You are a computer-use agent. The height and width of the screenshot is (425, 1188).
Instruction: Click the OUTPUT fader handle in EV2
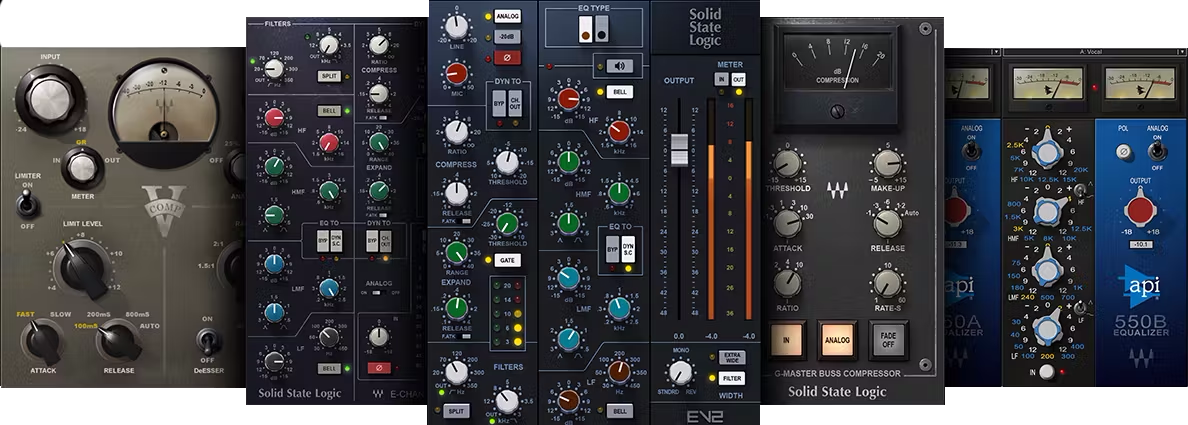click(x=680, y=149)
